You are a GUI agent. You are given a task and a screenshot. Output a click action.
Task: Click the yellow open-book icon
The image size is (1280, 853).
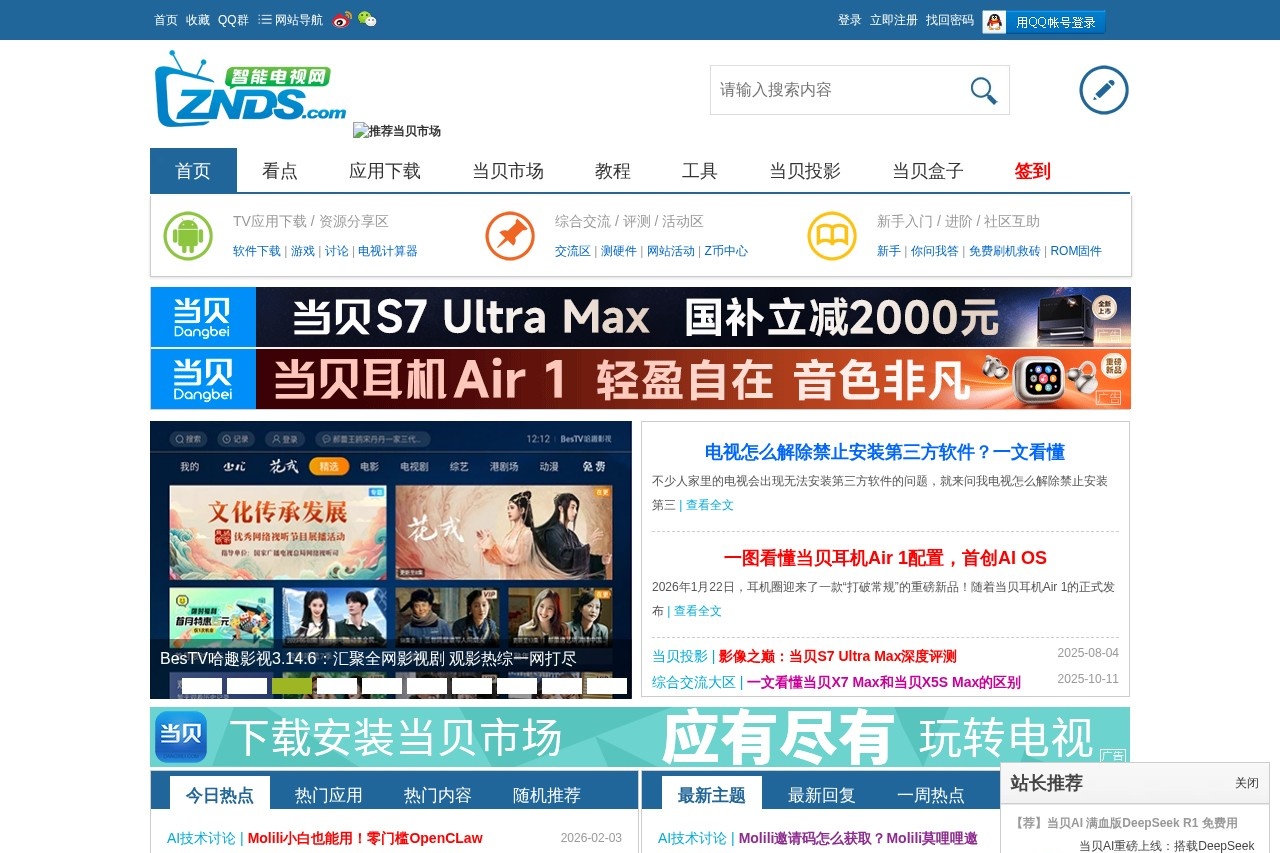pyautogui.click(x=832, y=237)
